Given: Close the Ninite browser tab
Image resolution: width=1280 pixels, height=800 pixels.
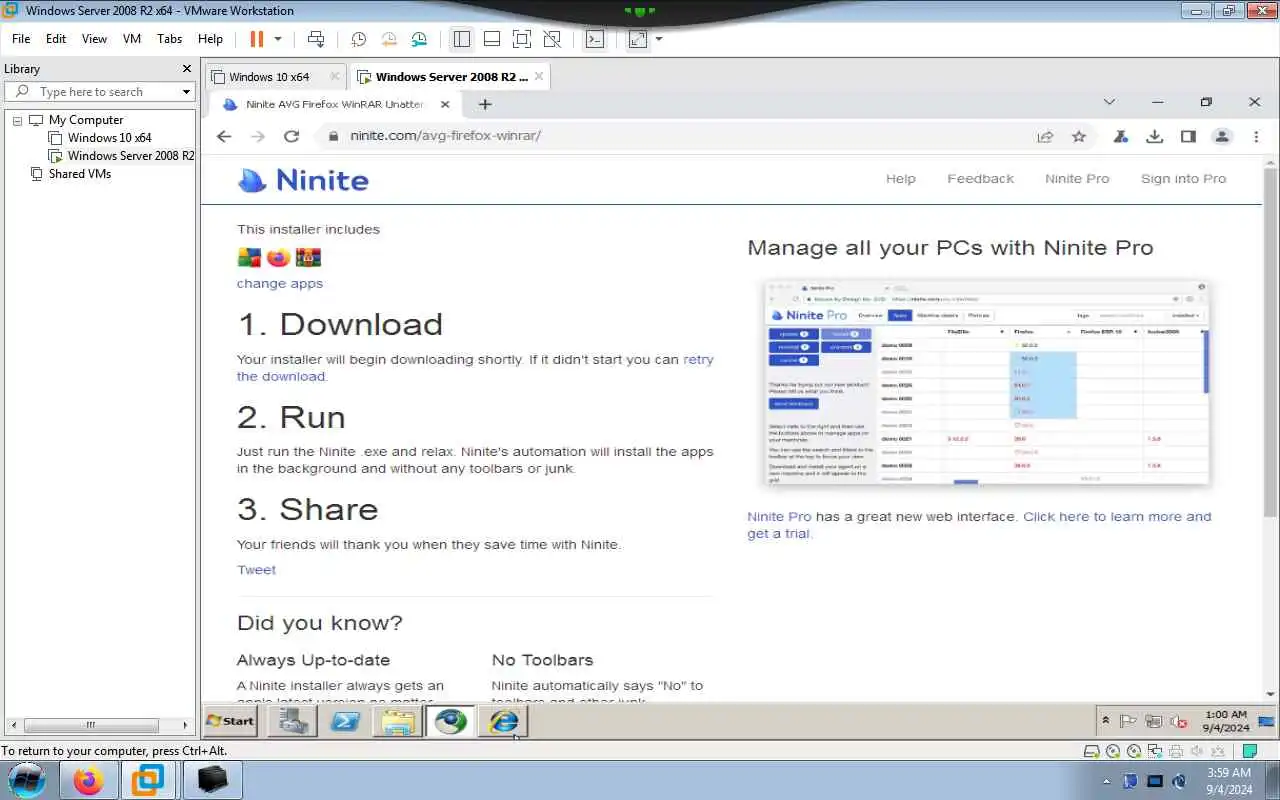Looking at the screenshot, I should 445,104.
